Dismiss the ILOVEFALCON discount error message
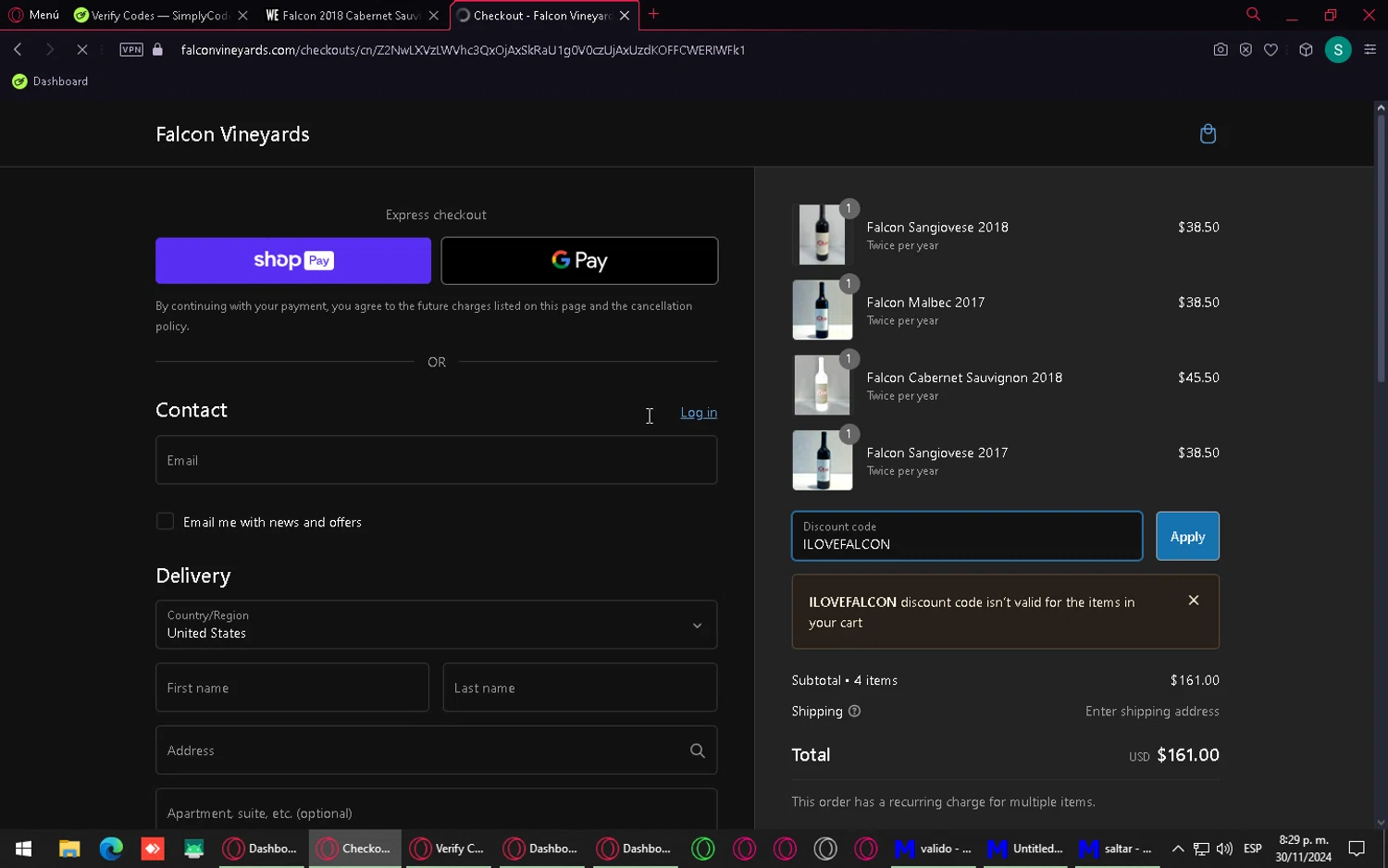The height and width of the screenshot is (868, 1388). (x=1194, y=601)
